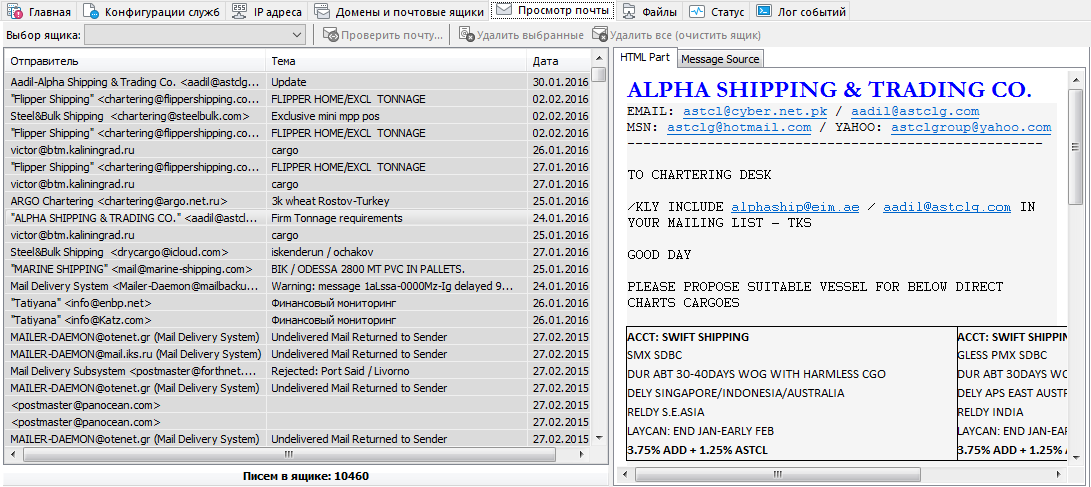Screen dimensions: 1091x487
Task: Click the envelope icon of Просмотр почты
Action: [504, 10]
